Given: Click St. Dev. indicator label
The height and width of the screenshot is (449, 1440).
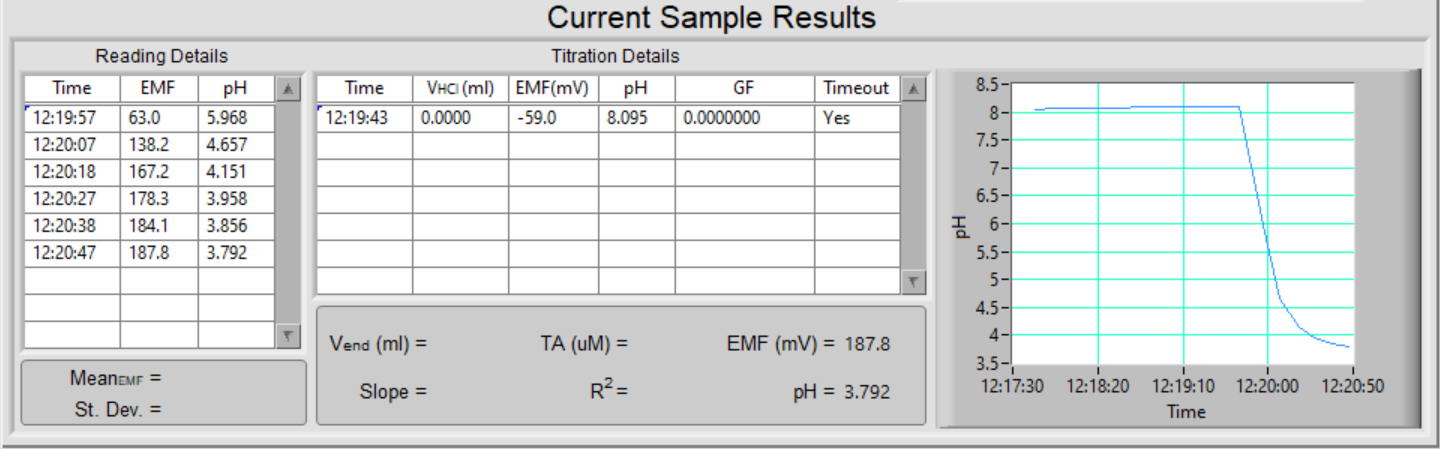Looking at the screenshot, I should 117,408.
